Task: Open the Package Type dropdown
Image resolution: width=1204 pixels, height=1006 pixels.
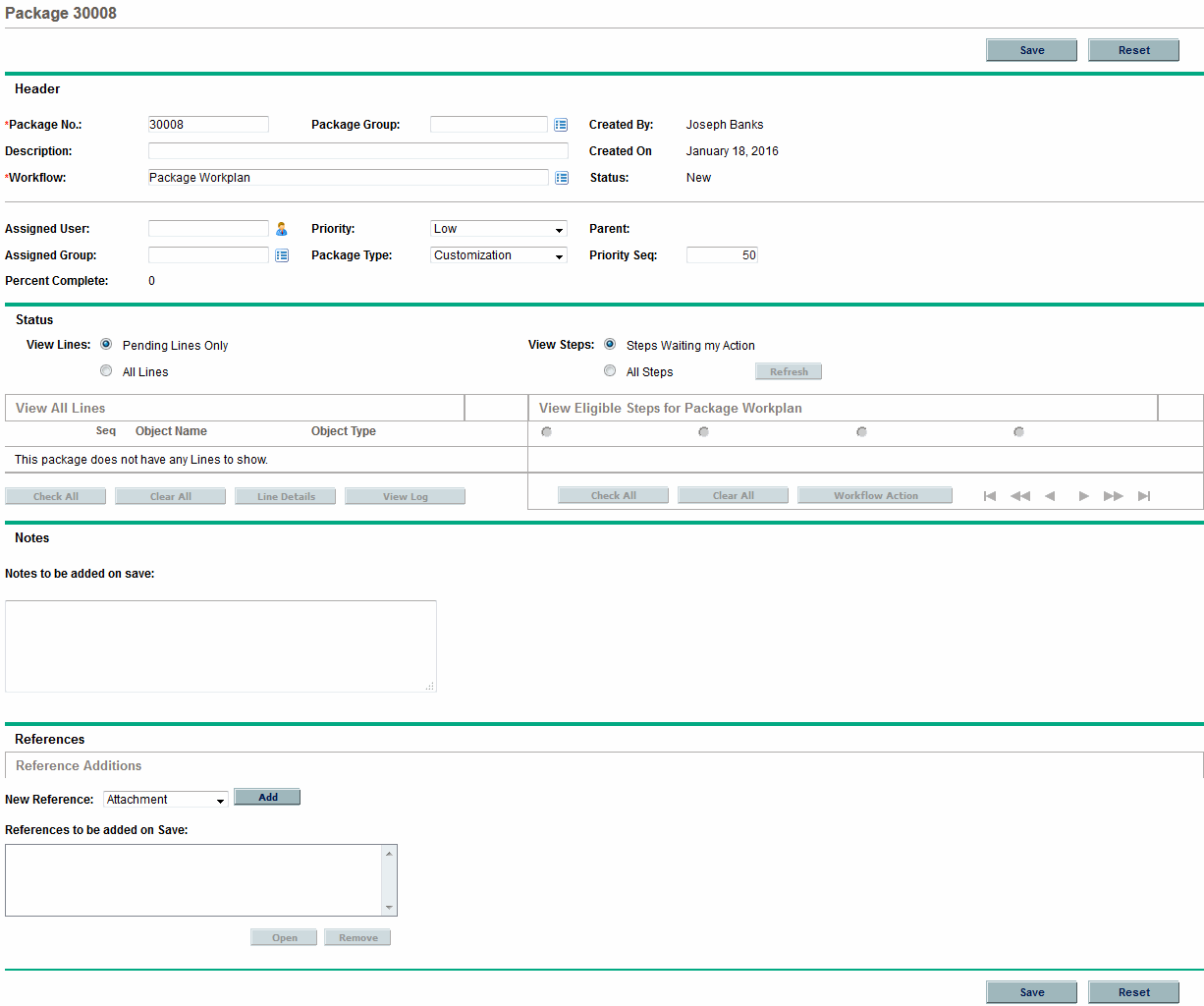Action: (x=499, y=255)
